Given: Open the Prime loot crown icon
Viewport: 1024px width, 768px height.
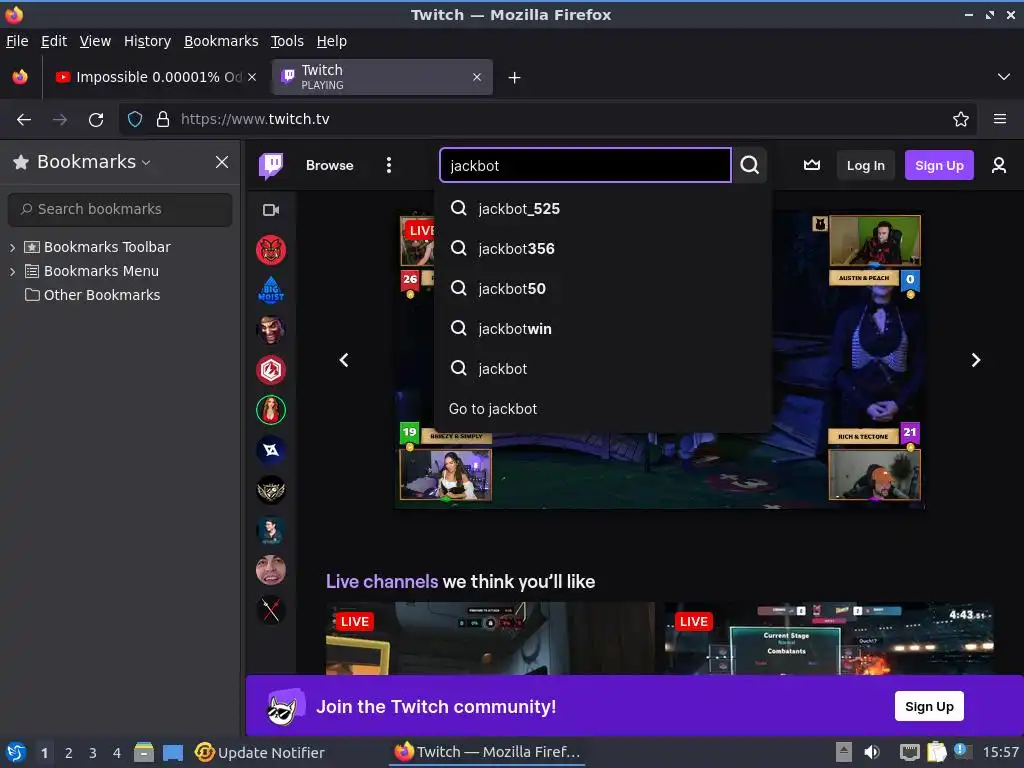Looking at the screenshot, I should 812,165.
